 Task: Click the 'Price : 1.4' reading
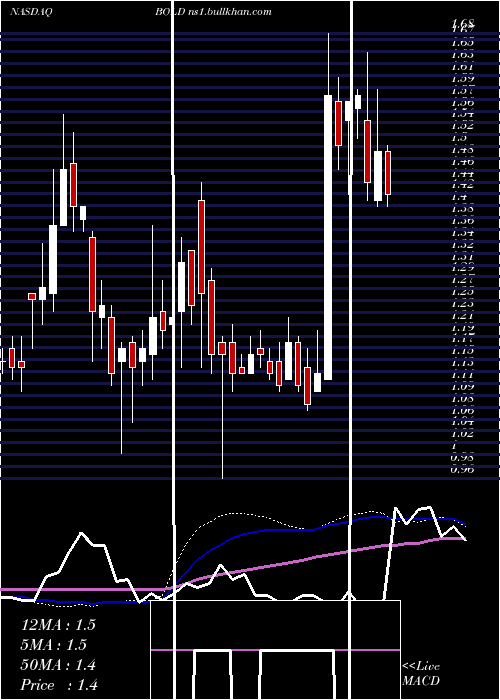(x=59, y=685)
